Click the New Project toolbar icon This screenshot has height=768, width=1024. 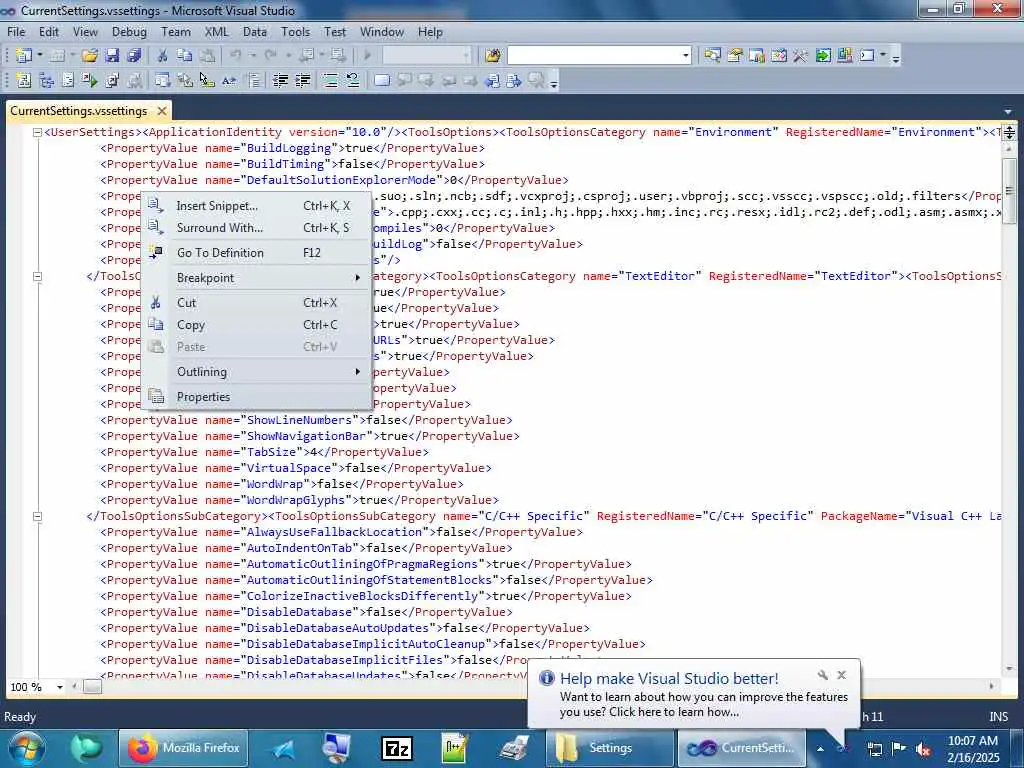(24, 56)
